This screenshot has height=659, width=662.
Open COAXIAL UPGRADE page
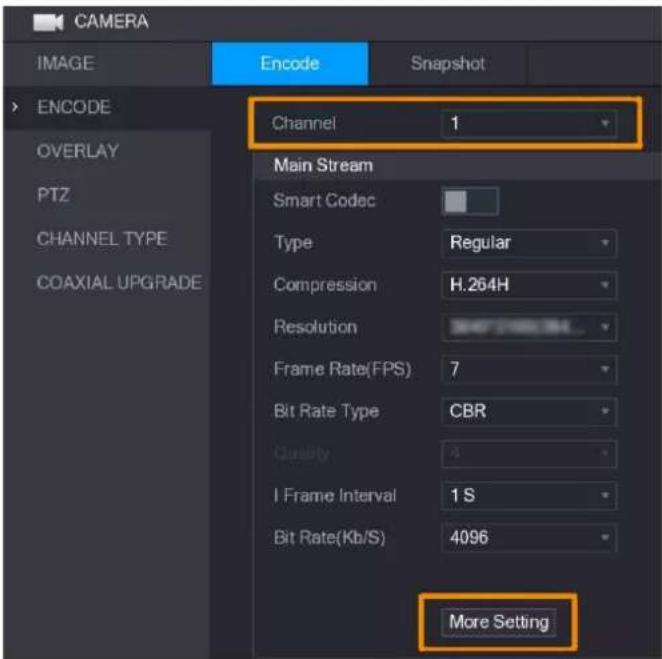(x=119, y=282)
